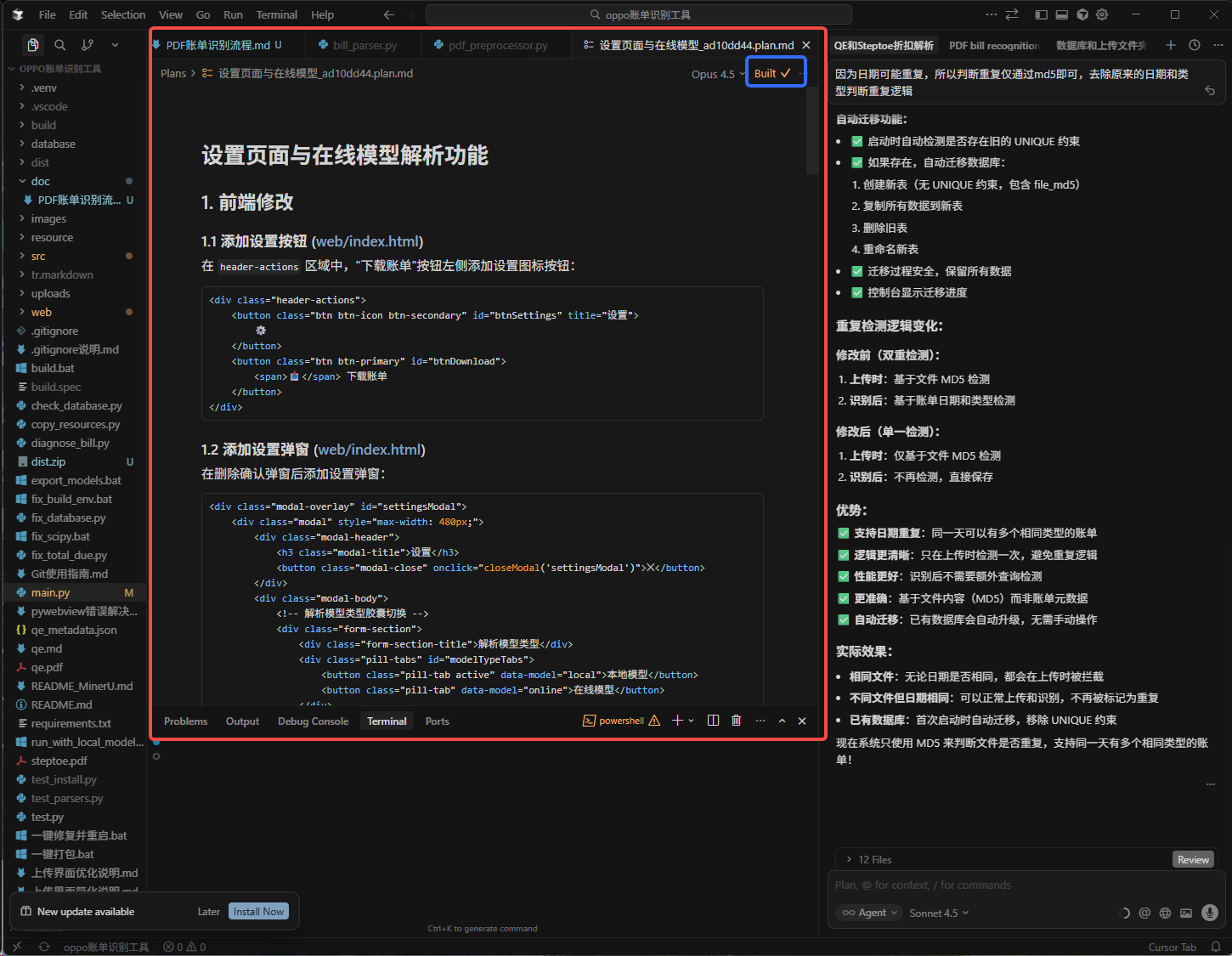Start a new chat with plus icon
The height and width of the screenshot is (956, 1232).
tap(1171, 45)
